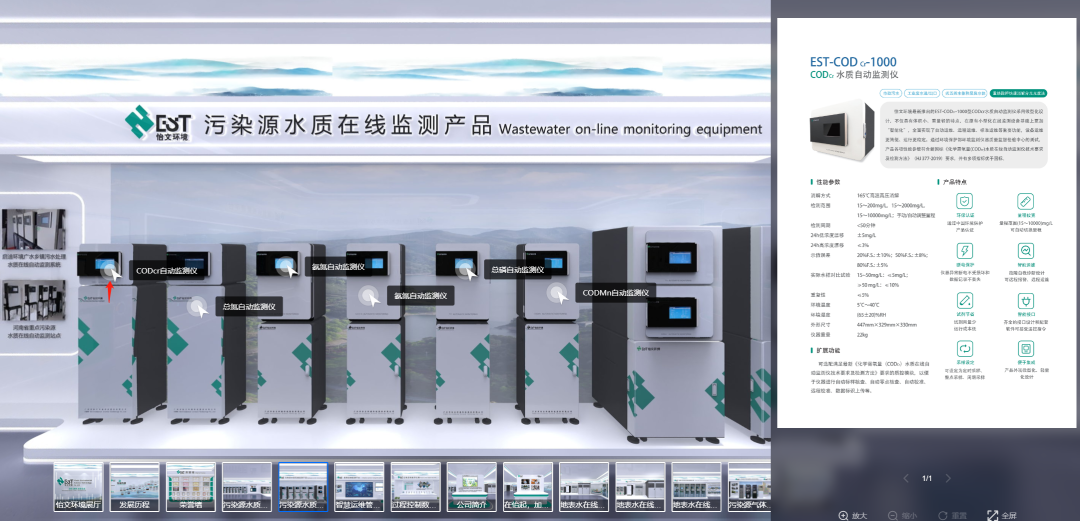Screen dimensions: 1080x521
Task: Click the 全屏 fullscreen icon
Action: point(993,515)
